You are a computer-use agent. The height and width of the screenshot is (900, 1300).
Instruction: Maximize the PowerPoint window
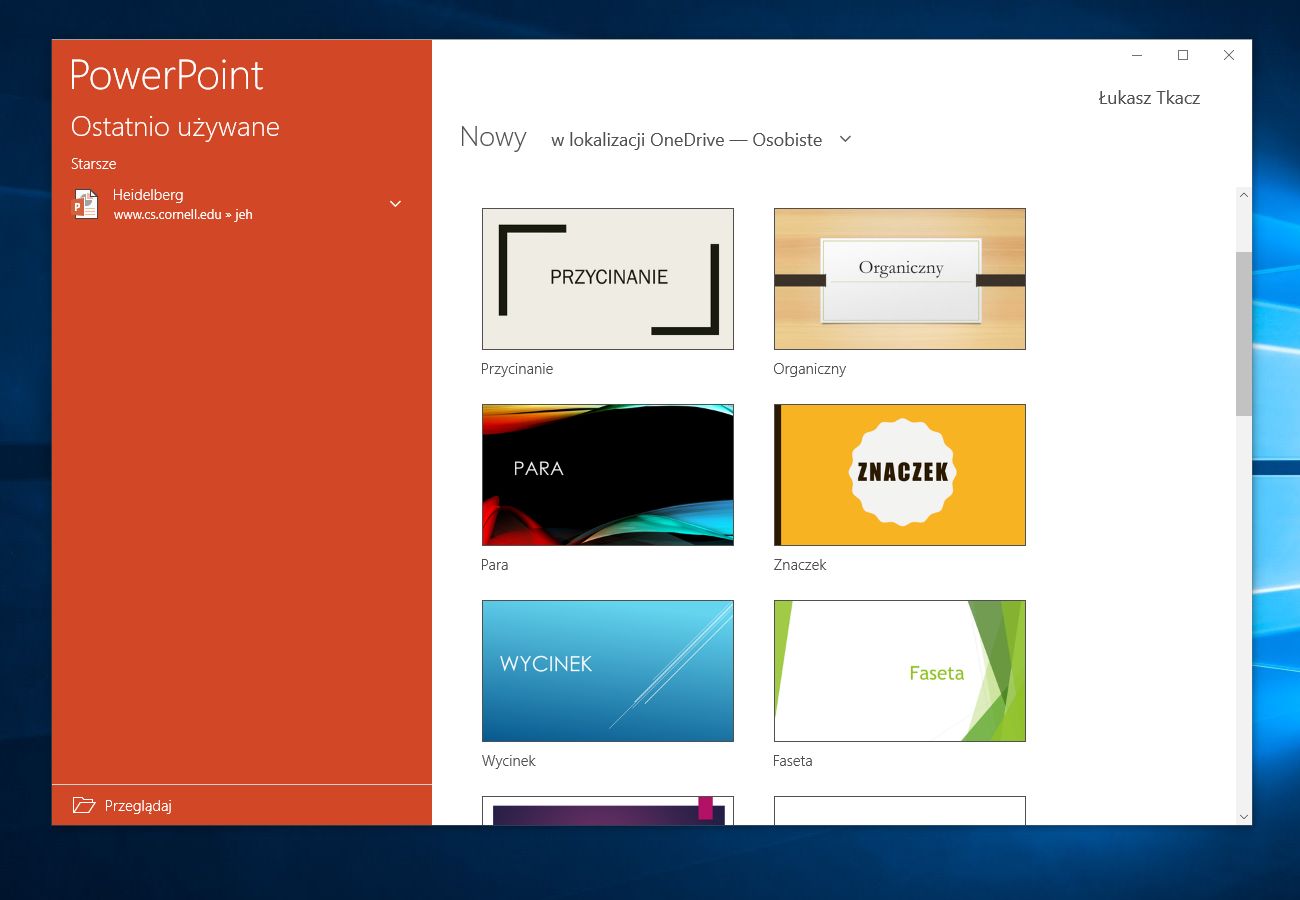pos(1182,55)
